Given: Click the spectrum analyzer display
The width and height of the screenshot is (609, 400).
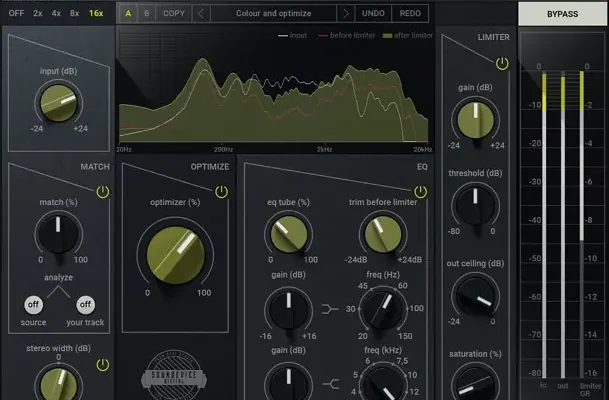Looking at the screenshot, I should tap(273, 88).
